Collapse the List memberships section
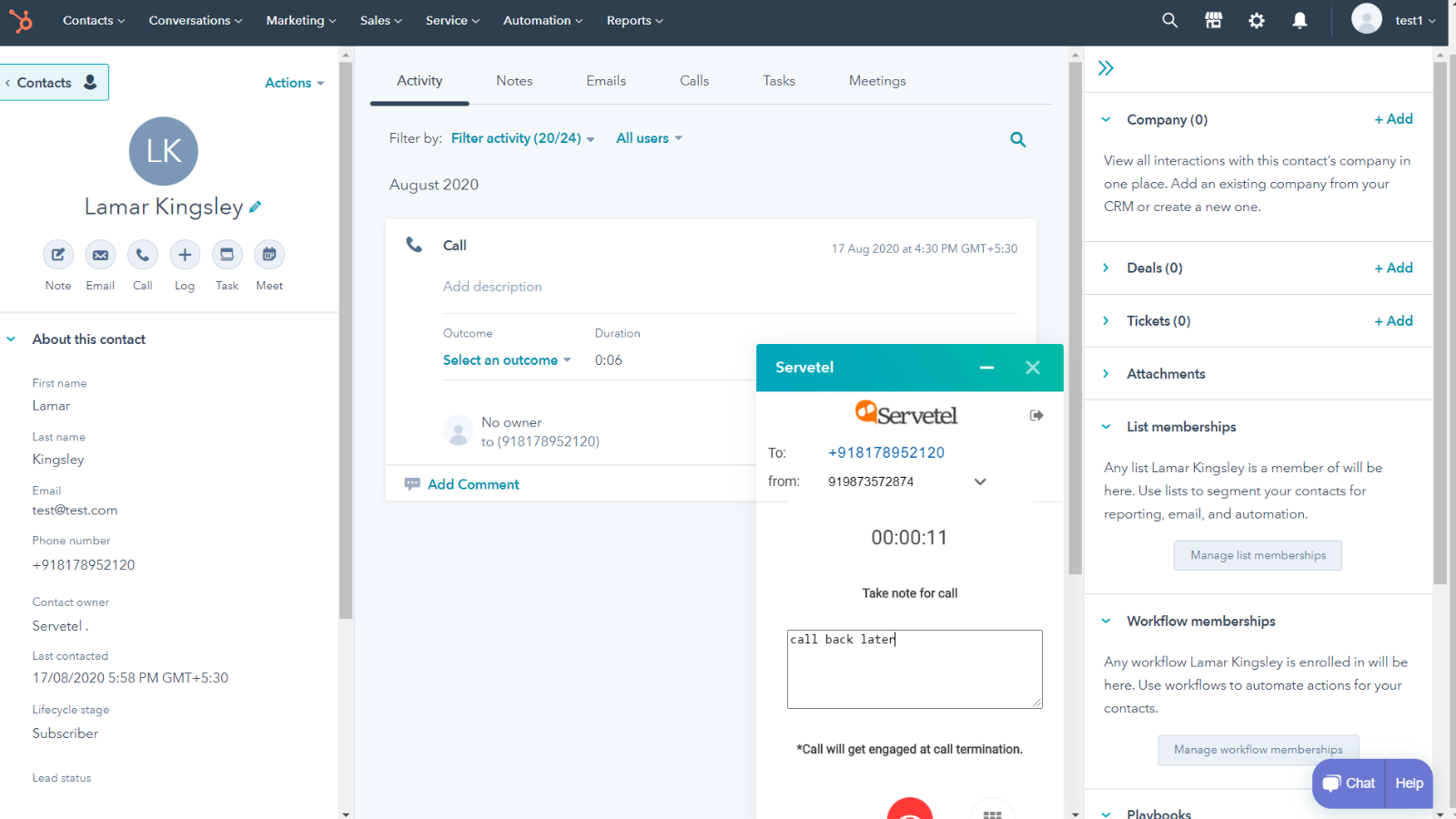 point(1106,427)
